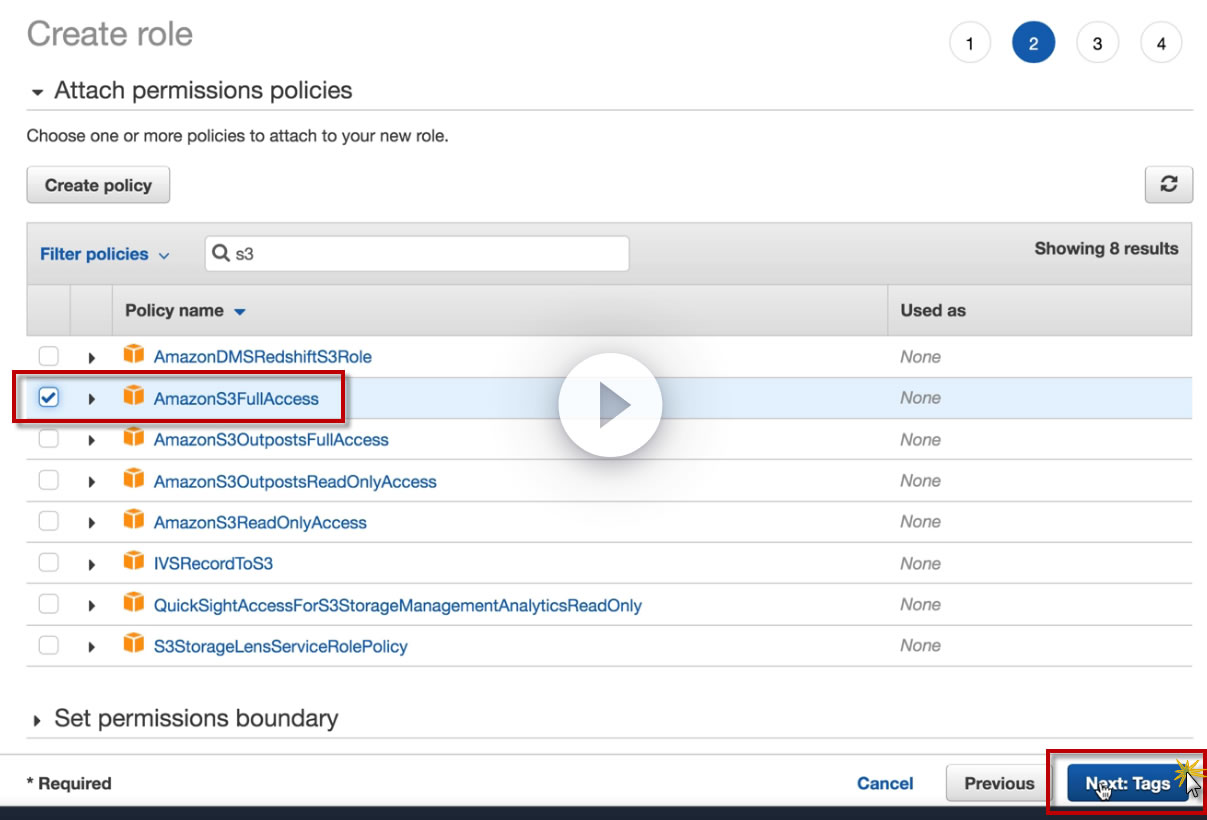This screenshot has height=820, width=1207.
Task: Click the Cancel link
Action: point(885,784)
